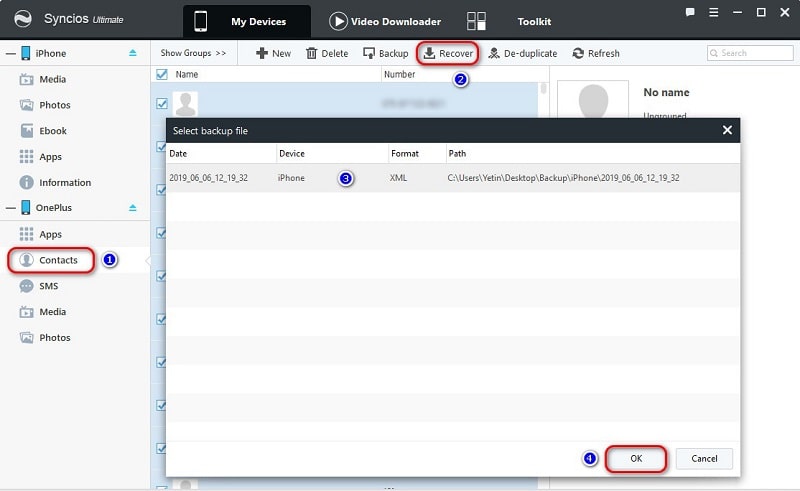Select backup row 2019_06_06_12_19_32
The height and width of the screenshot is (491, 800).
pos(453,178)
